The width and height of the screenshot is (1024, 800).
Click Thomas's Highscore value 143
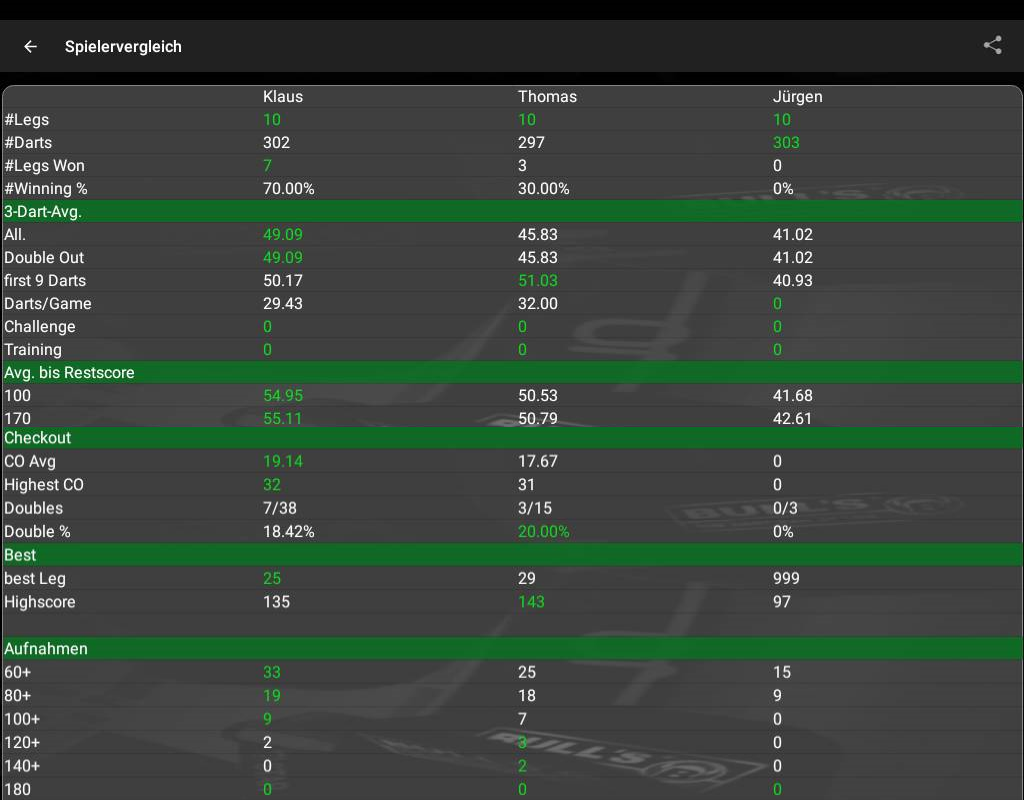click(x=531, y=602)
